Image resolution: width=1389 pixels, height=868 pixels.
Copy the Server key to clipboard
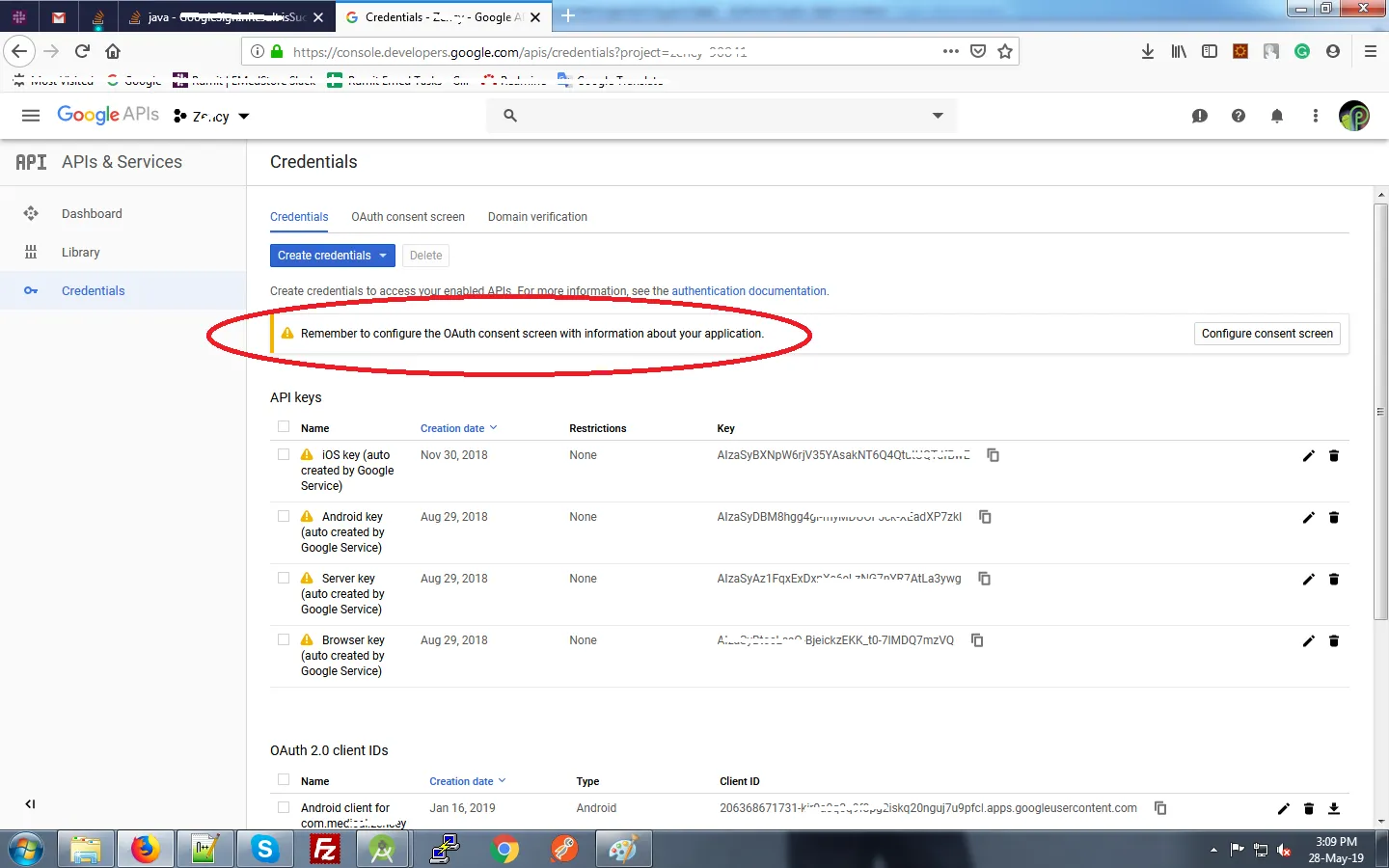click(985, 579)
